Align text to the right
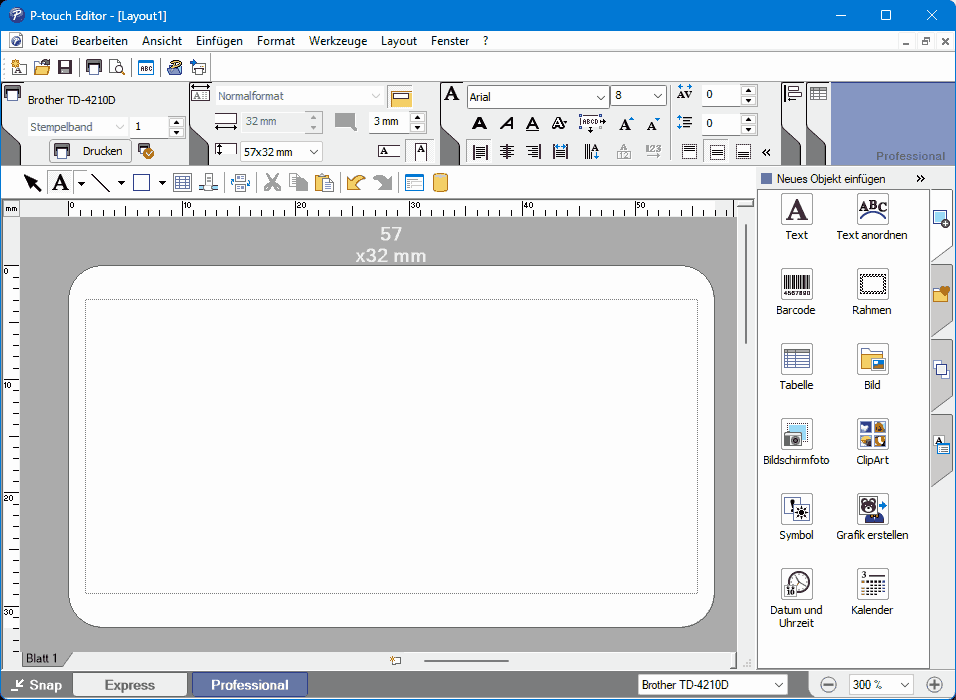This screenshot has height=700, width=956. [x=533, y=151]
